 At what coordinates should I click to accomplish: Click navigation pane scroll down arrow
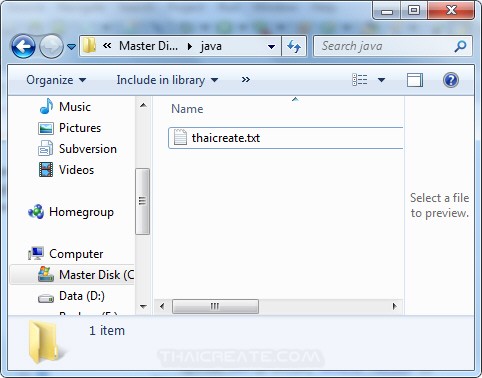[143, 306]
